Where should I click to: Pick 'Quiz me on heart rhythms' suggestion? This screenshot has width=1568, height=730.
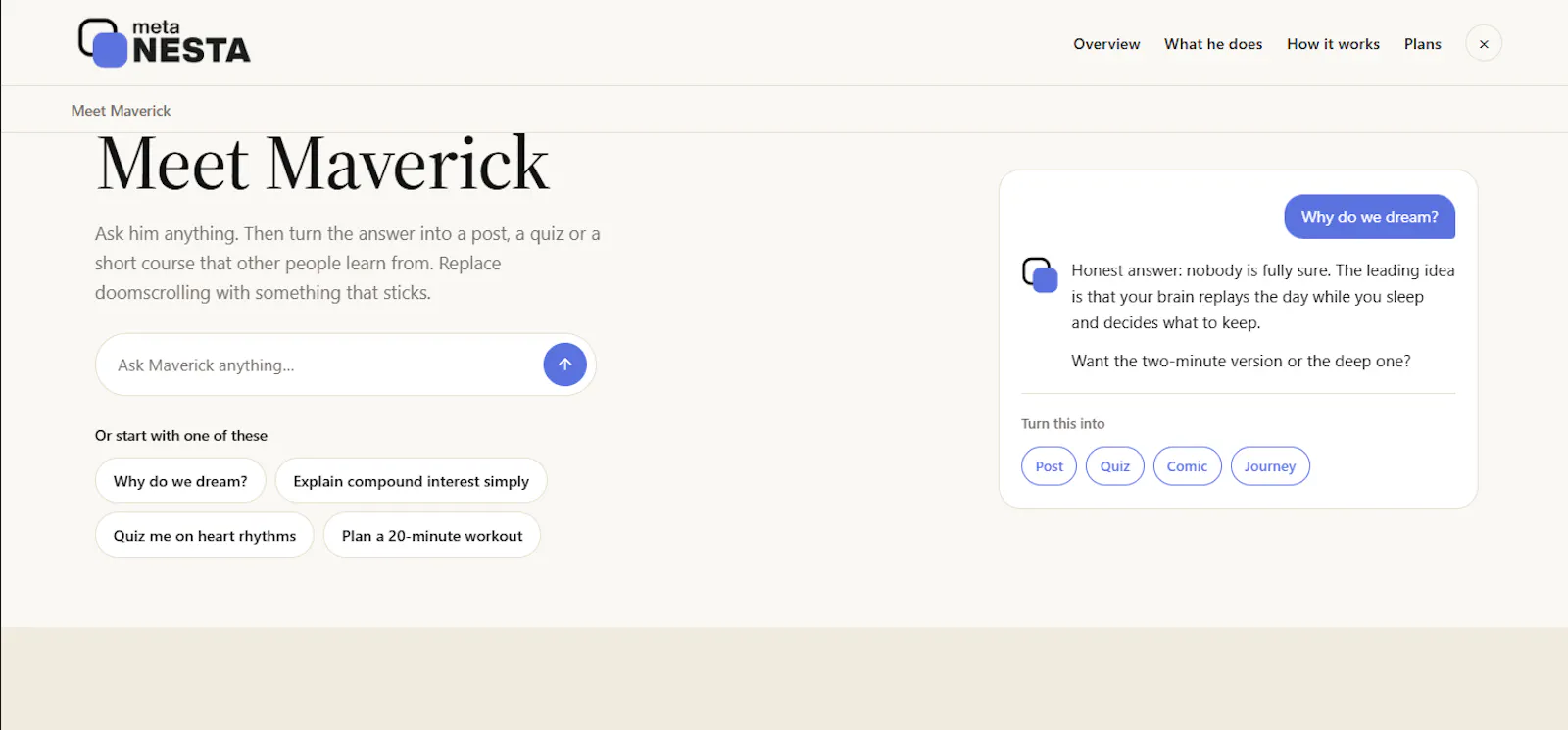205,536
